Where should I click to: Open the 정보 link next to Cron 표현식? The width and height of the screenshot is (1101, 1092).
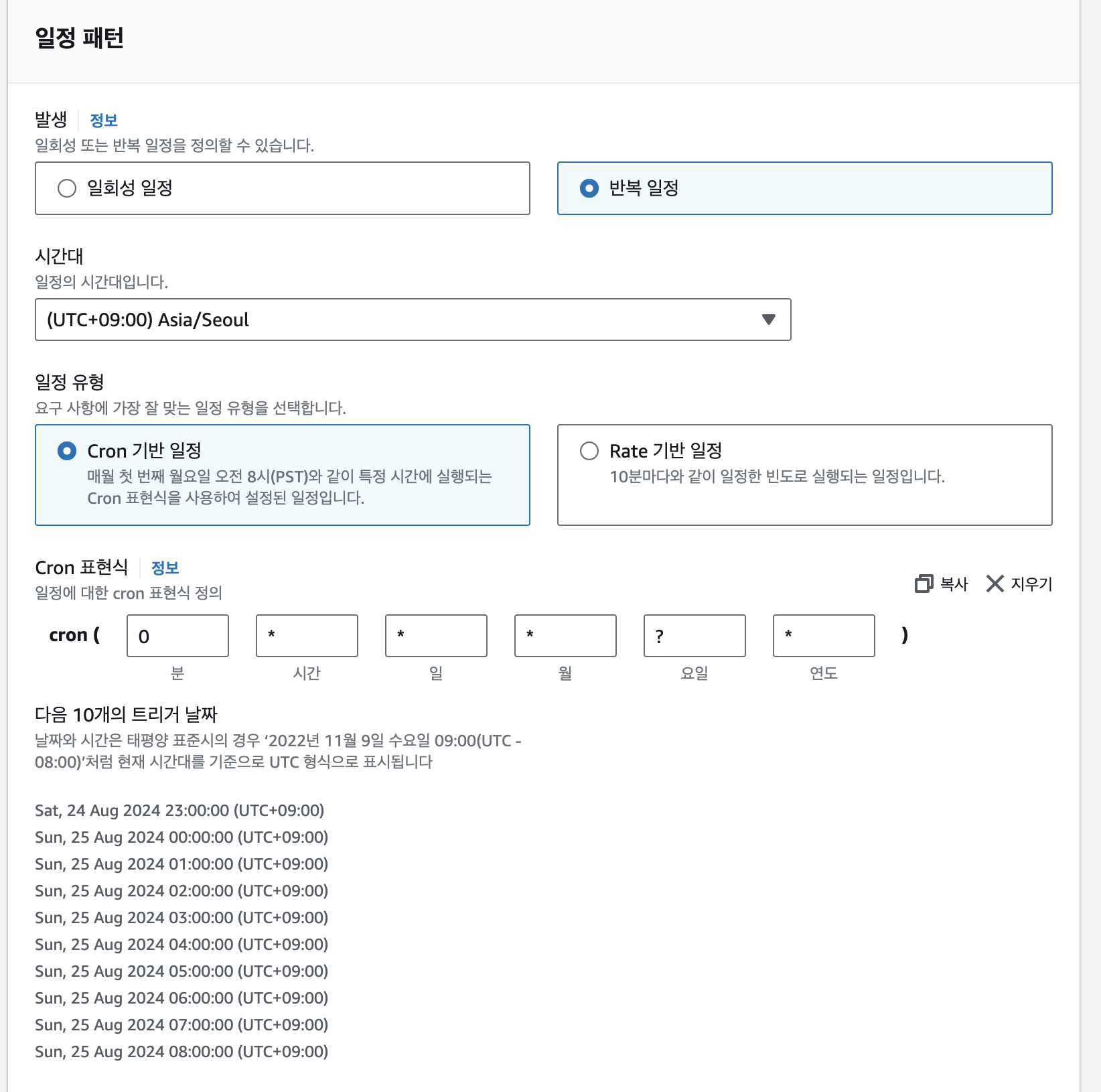pyautogui.click(x=165, y=568)
